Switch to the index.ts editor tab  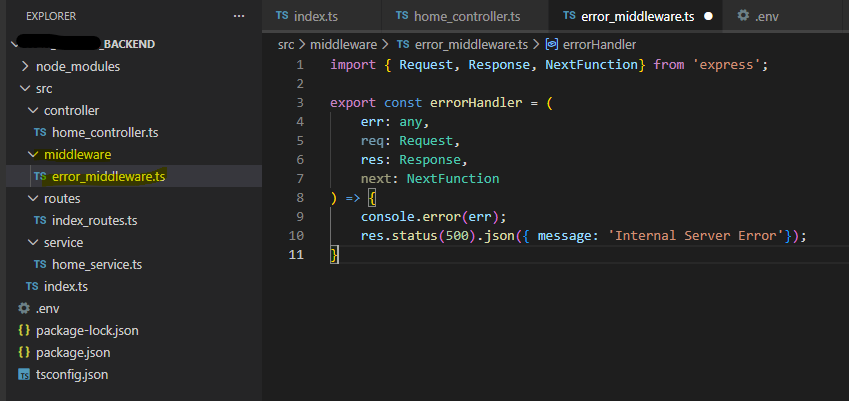click(314, 16)
